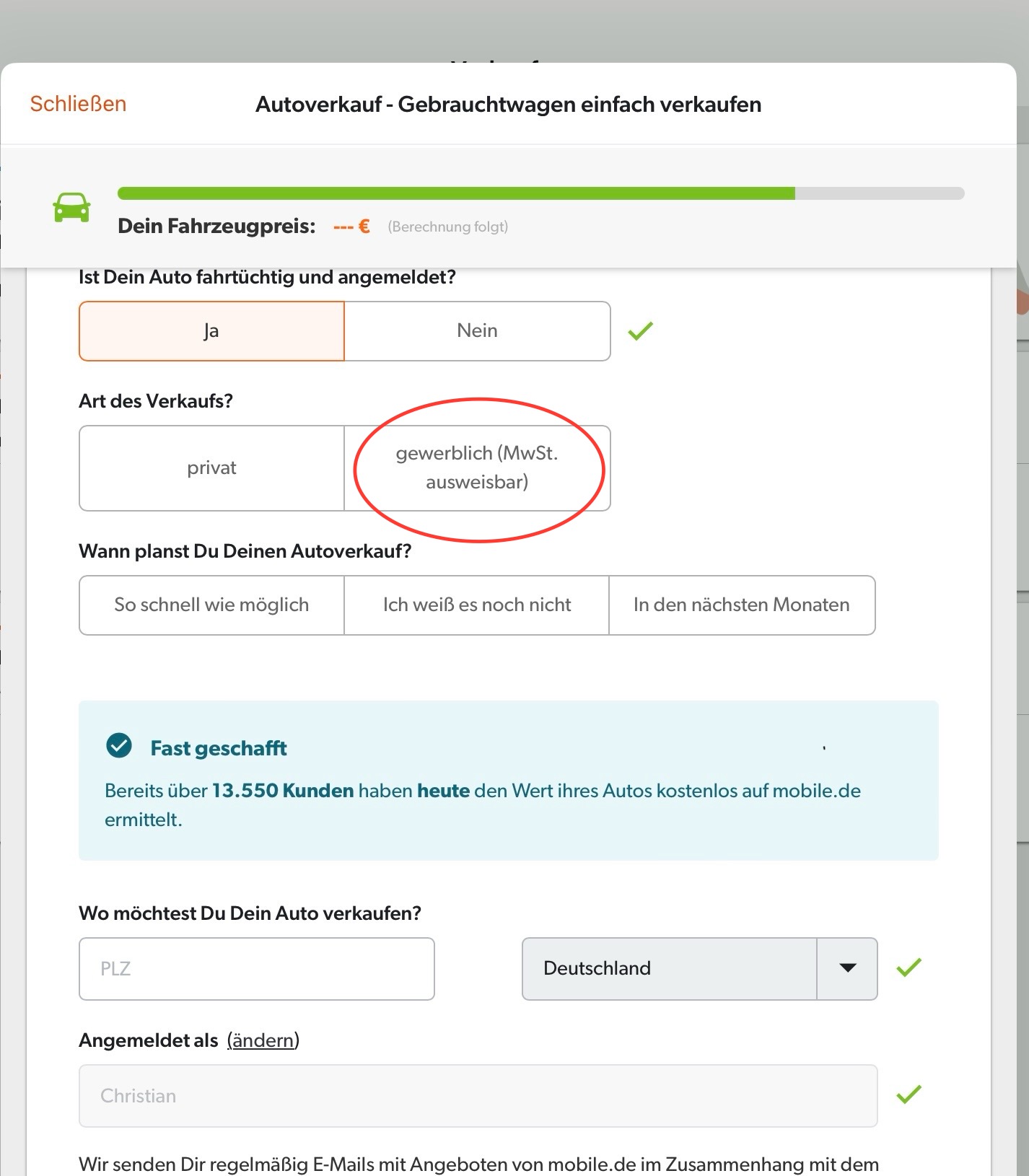Select Ja for fahrtüchtig und angemeldet

tap(211, 331)
